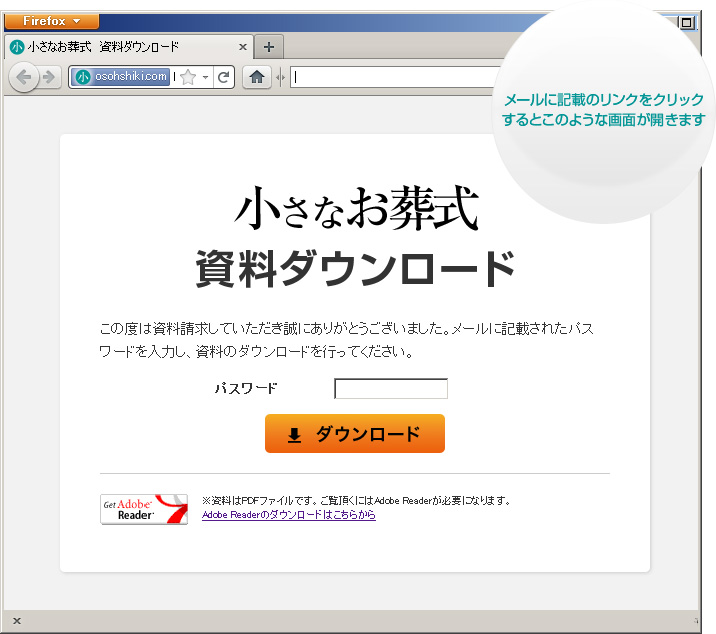Click the tab favicon for 小さなお葬式
Screen dimensions: 716x634
[x=17, y=47]
